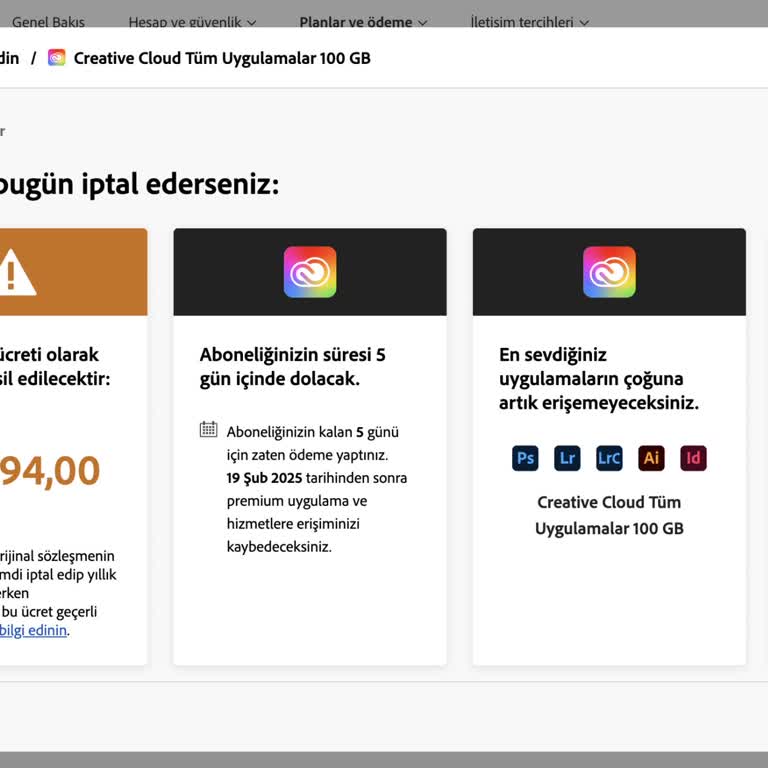
Task: Click the Photoshop (Ps) app icon
Action: coord(525,458)
